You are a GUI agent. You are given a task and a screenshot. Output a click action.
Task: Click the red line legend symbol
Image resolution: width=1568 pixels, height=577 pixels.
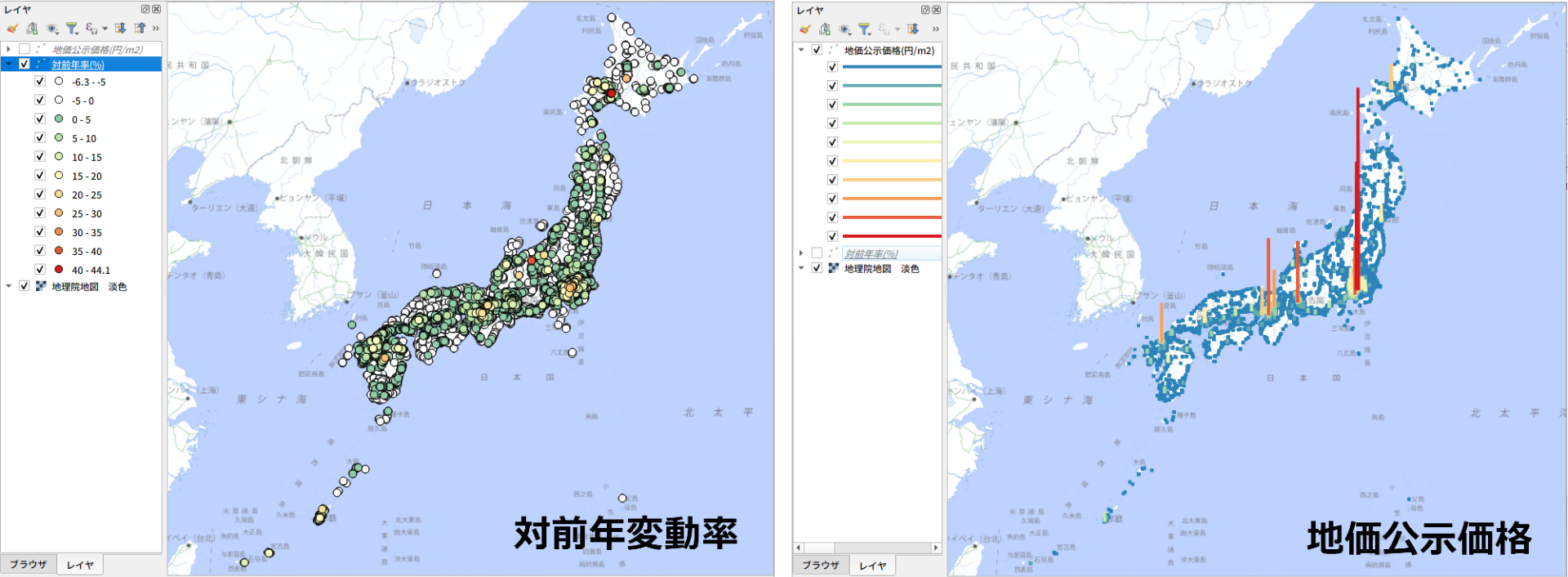click(891, 236)
